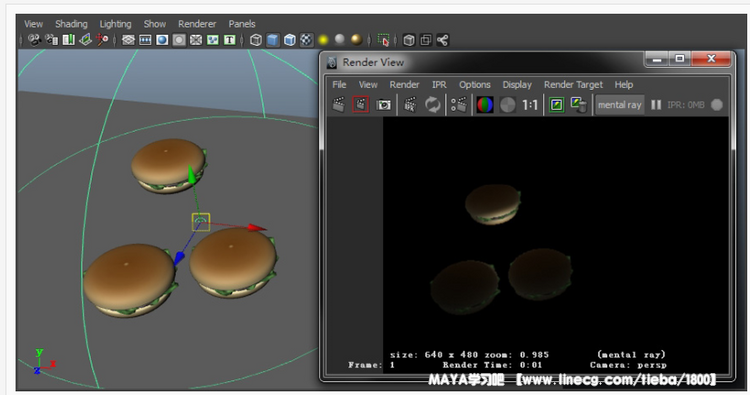Open Render View Display menu

tap(517, 85)
